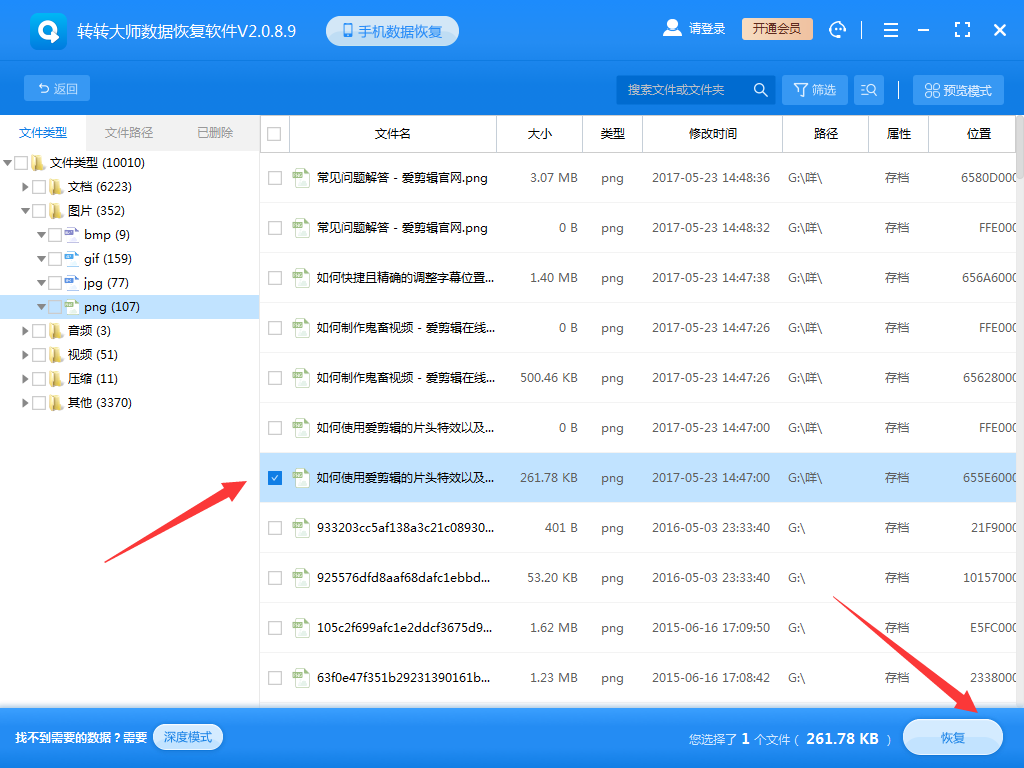Screen dimensions: 1024x768
Task: Click the 视频 folder icon
Action: 56,355
